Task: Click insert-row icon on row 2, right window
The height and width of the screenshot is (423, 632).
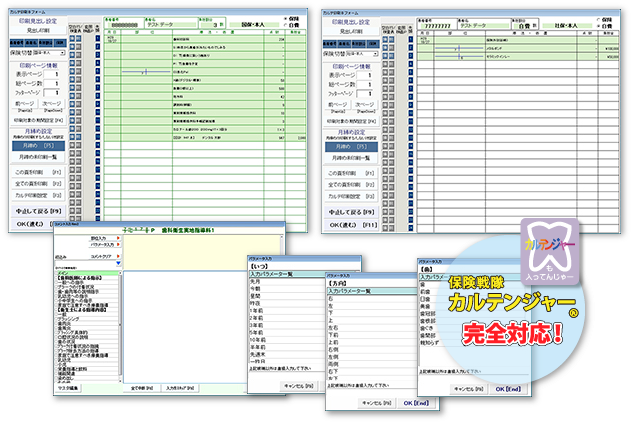Action: [x=391, y=48]
